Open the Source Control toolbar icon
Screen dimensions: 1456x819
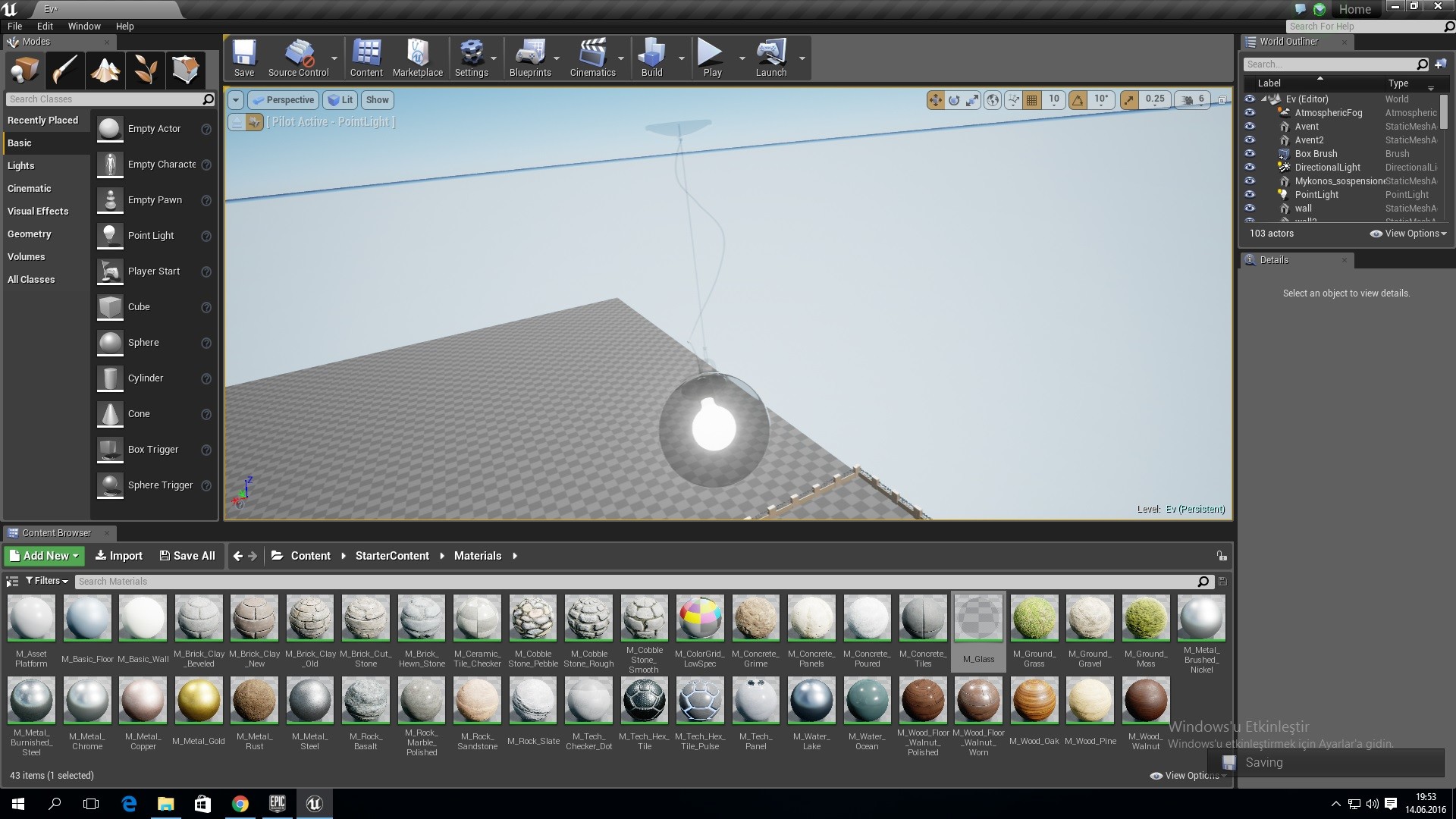click(298, 58)
